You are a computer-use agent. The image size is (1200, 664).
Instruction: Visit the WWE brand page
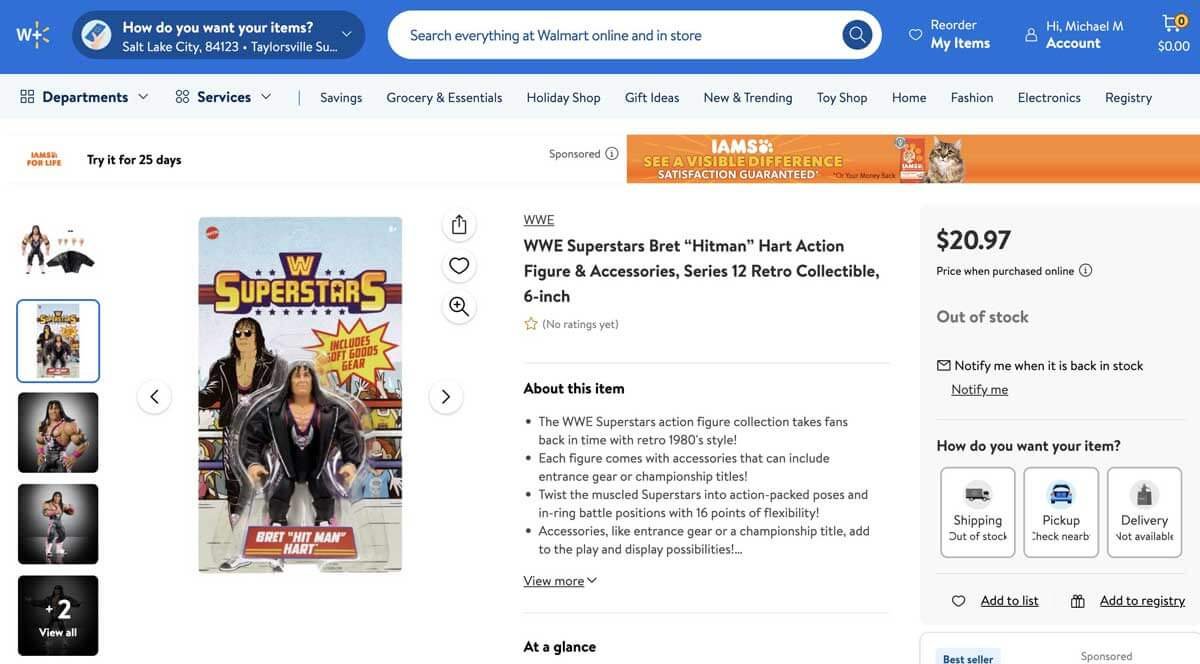538,219
